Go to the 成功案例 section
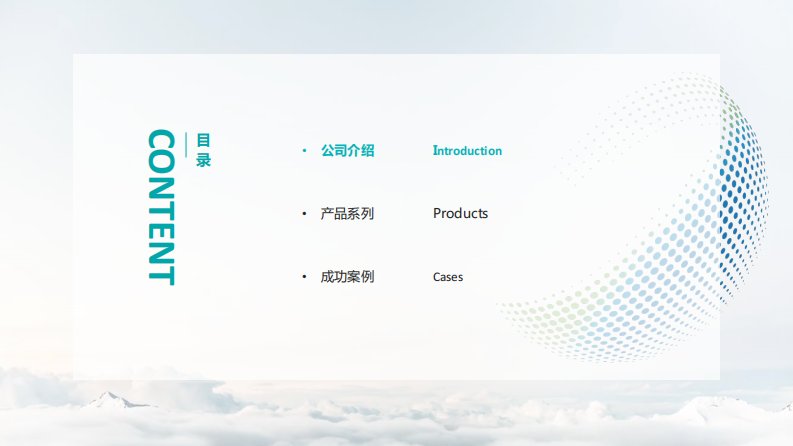Image resolution: width=793 pixels, height=446 pixels. click(347, 277)
